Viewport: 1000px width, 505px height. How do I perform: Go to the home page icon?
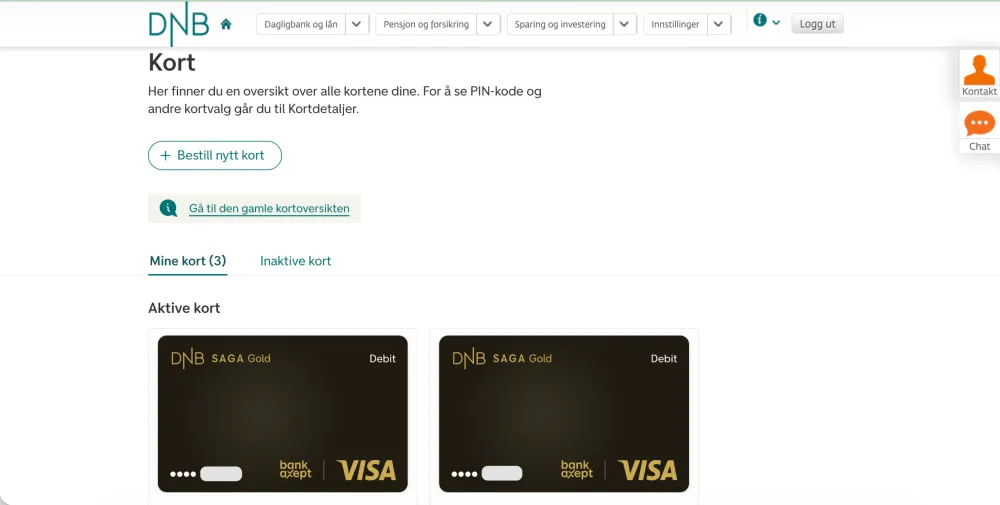click(x=226, y=24)
